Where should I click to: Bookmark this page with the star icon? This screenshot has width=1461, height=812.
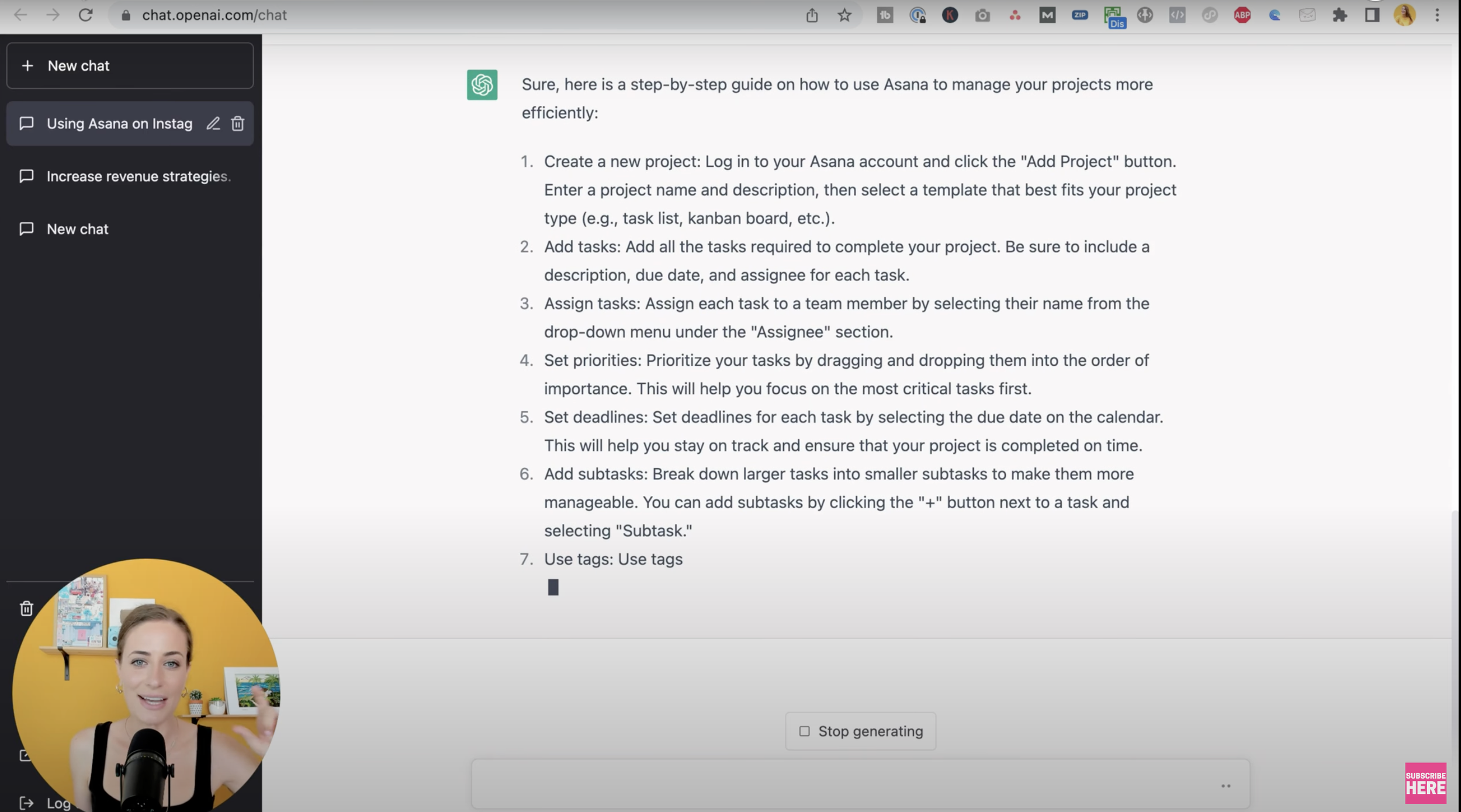844,15
